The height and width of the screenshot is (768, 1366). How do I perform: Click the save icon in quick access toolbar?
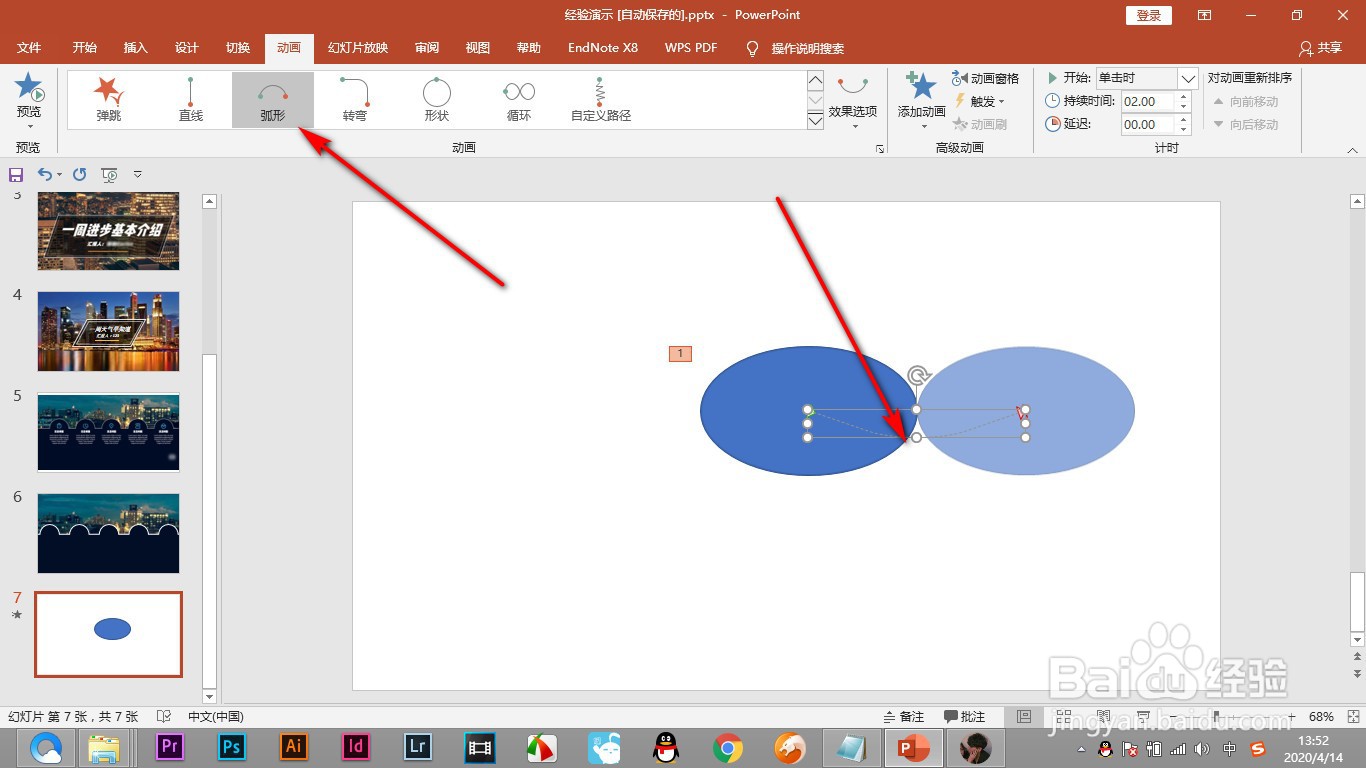pos(16,174)
